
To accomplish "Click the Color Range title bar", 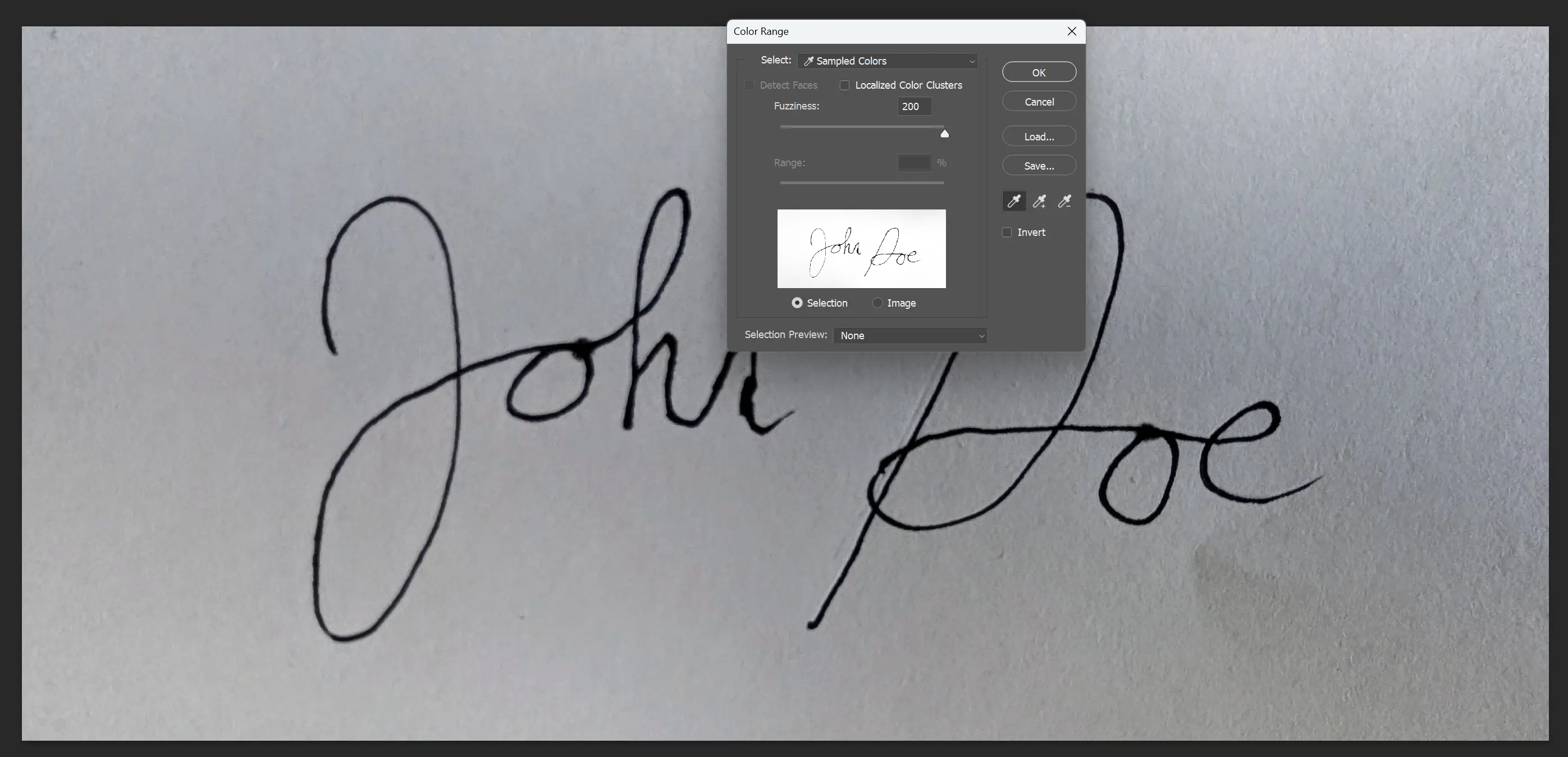I will point(883,31).
